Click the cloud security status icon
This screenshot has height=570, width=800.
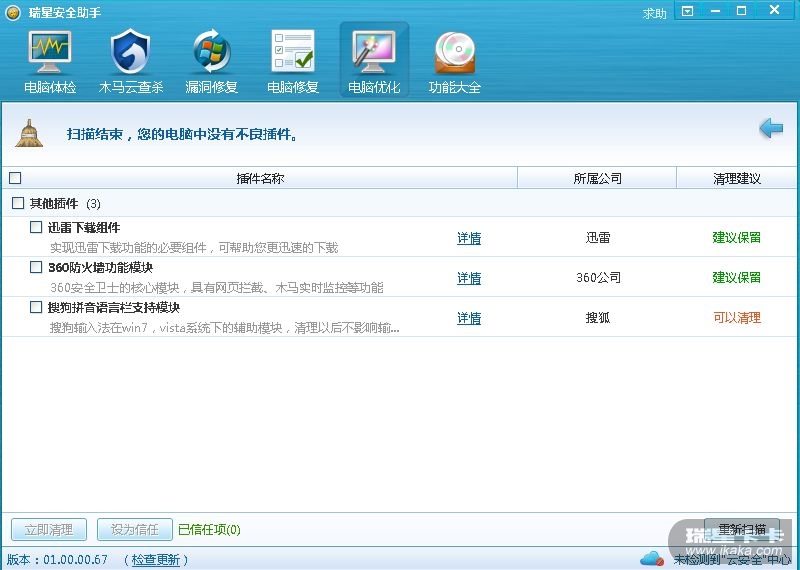pyautogui.click(x=652, y=559)
